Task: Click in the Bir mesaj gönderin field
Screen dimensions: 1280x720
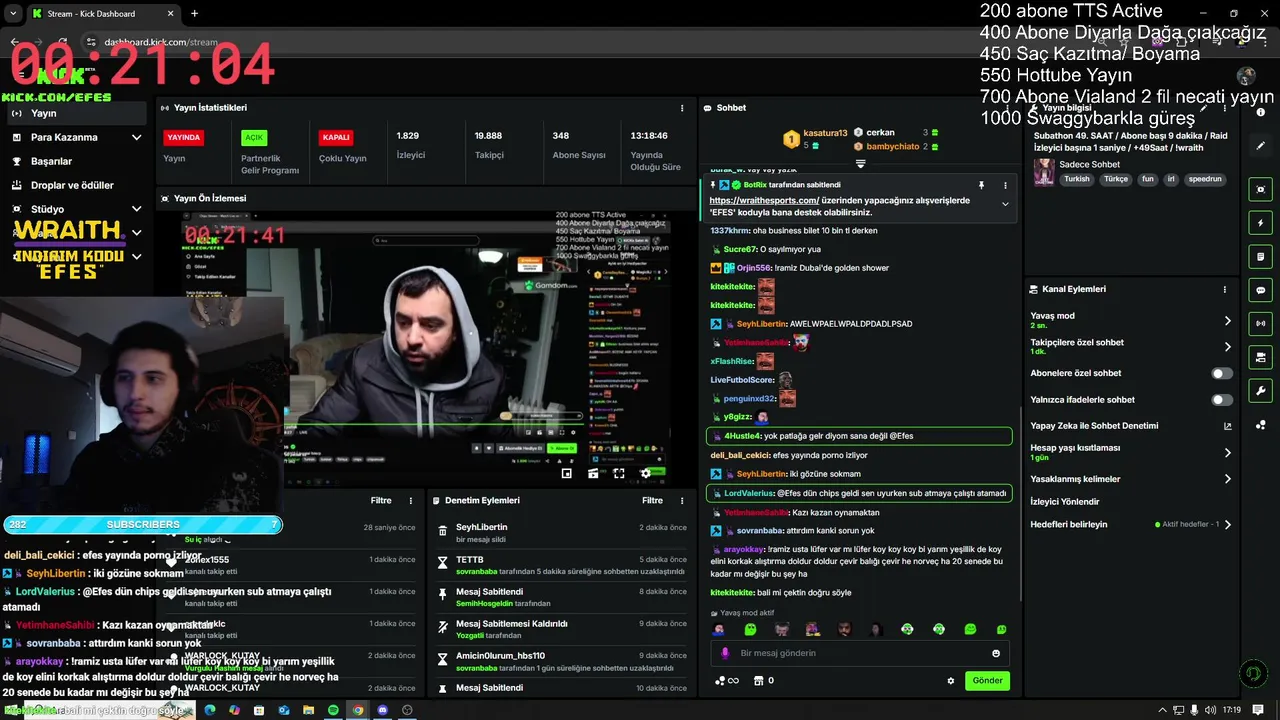Action: tap(860, 653)
